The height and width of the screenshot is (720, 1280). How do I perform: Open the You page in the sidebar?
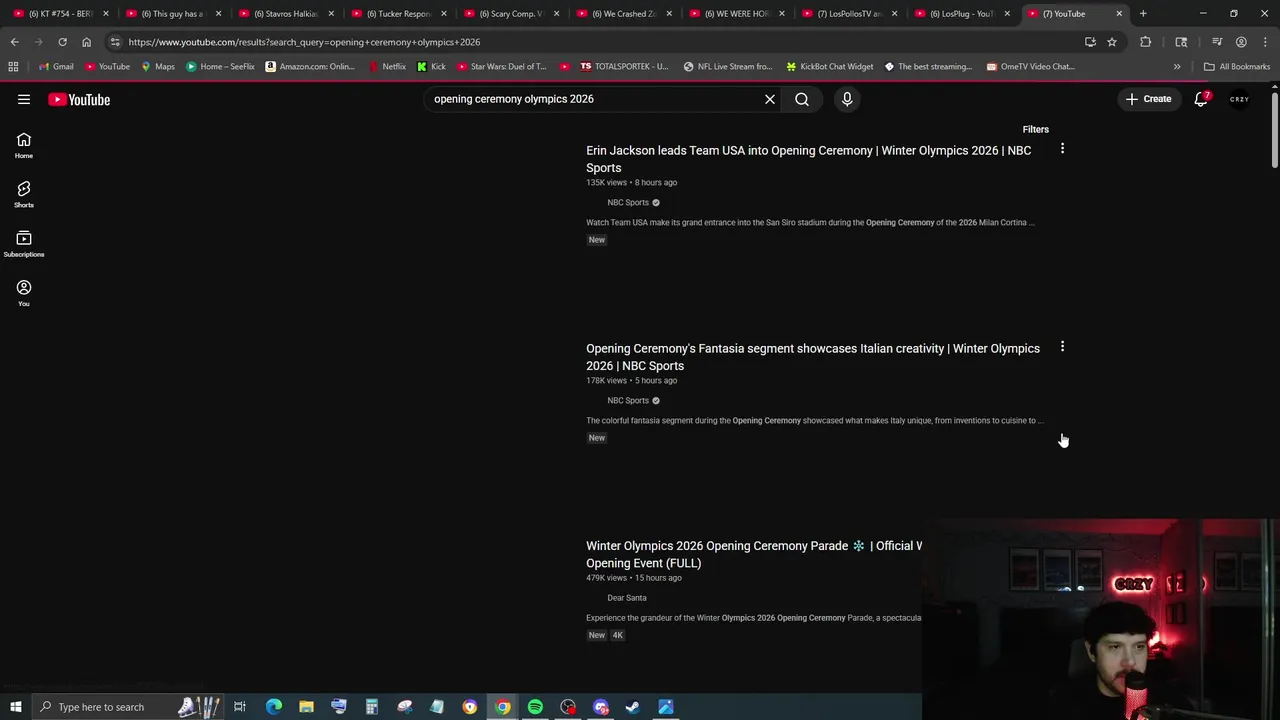pos(24,292)
